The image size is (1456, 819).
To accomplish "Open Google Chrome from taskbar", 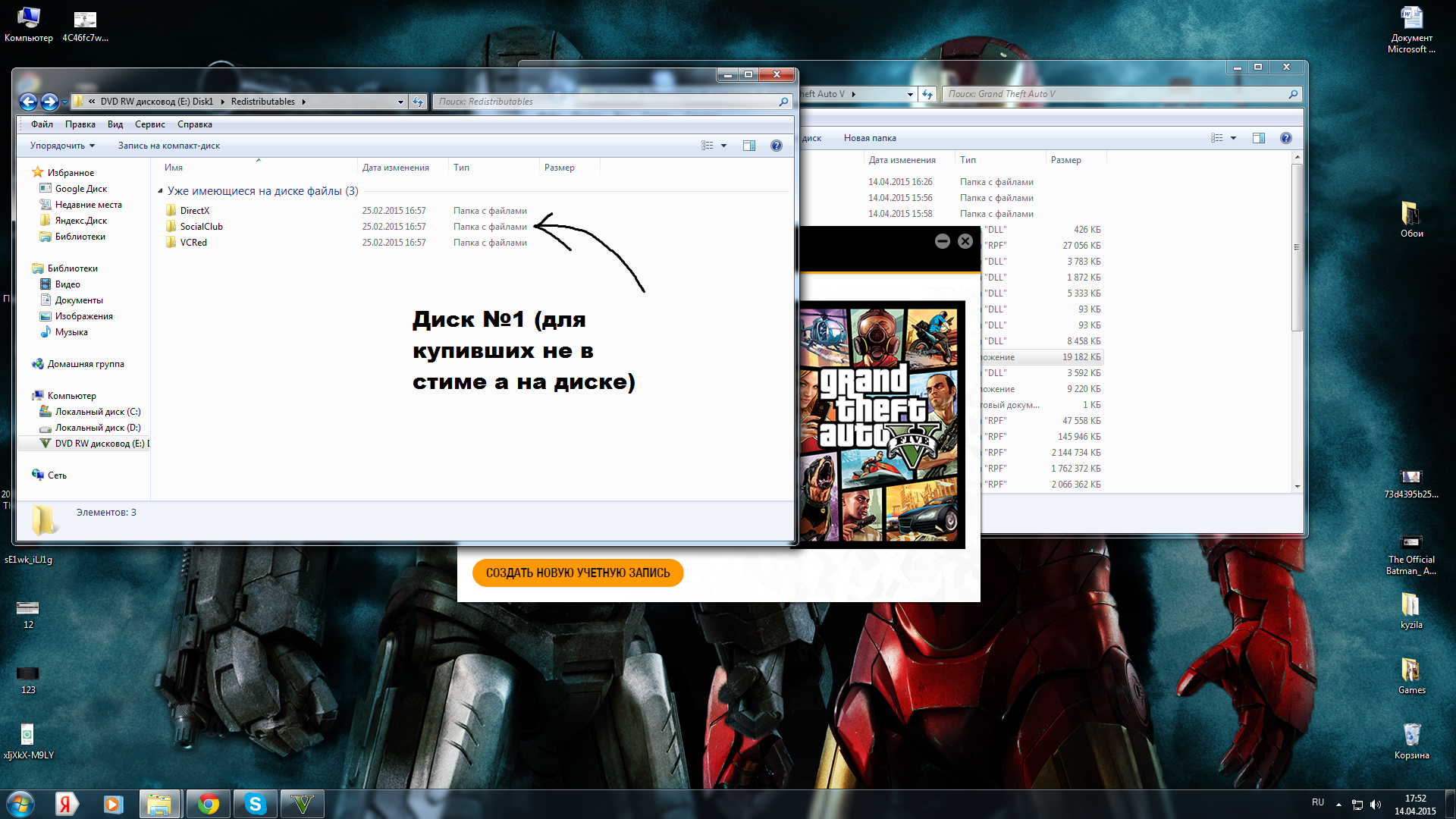I will click(208, 804).
